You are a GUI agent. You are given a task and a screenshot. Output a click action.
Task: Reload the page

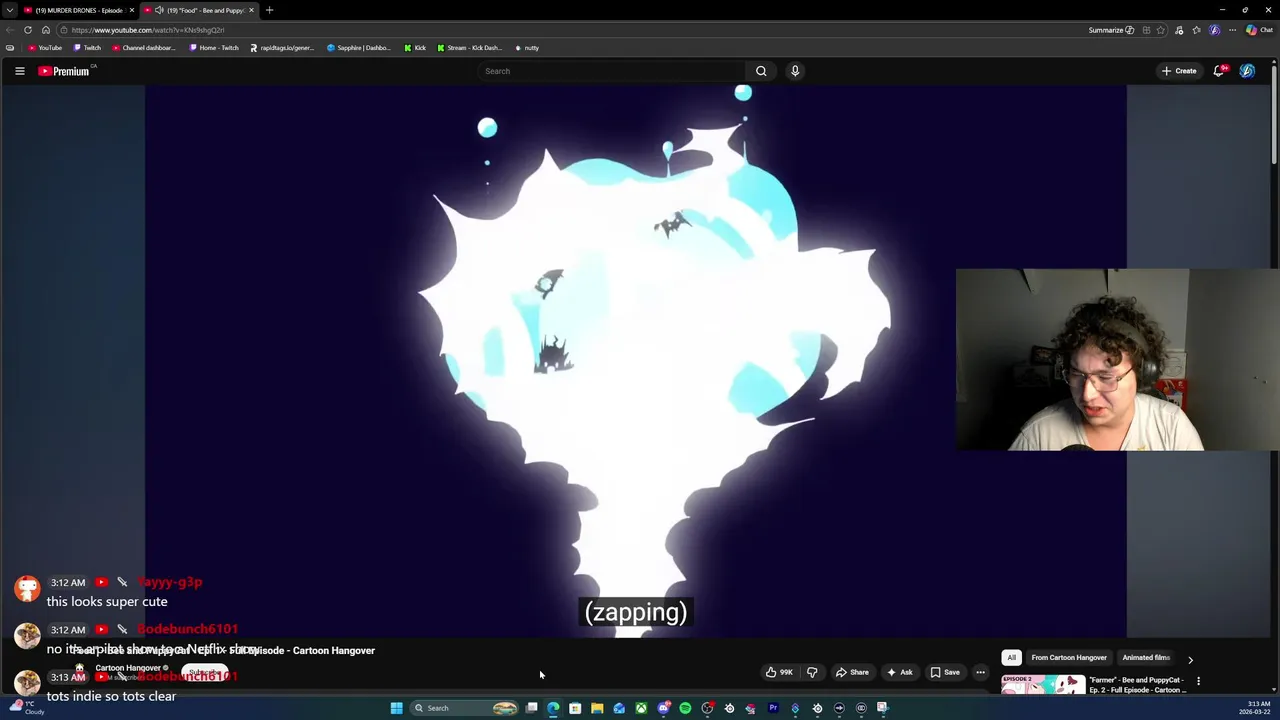click(28, 30)
